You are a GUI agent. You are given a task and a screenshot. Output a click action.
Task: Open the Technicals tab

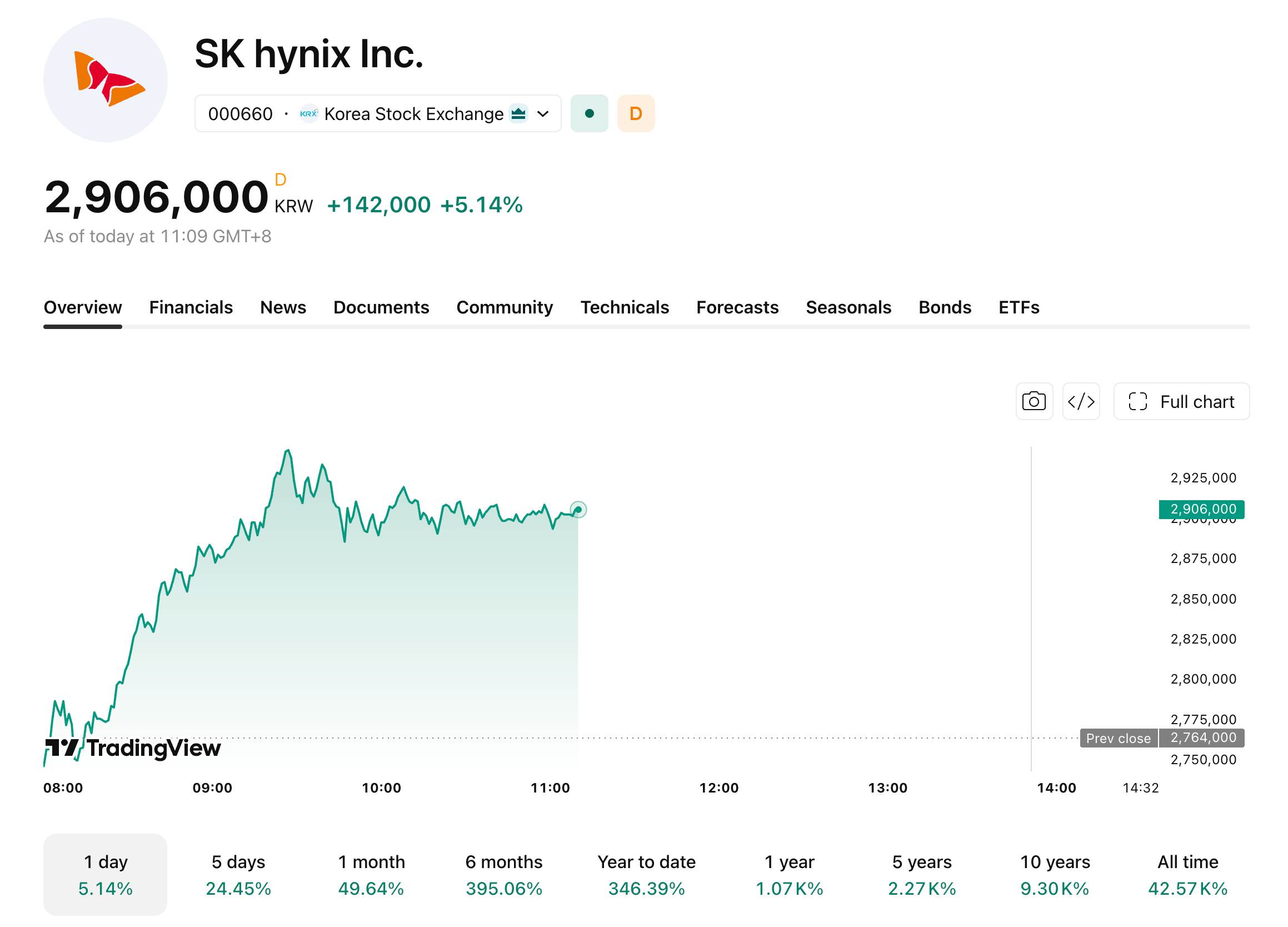click(625, 307)
